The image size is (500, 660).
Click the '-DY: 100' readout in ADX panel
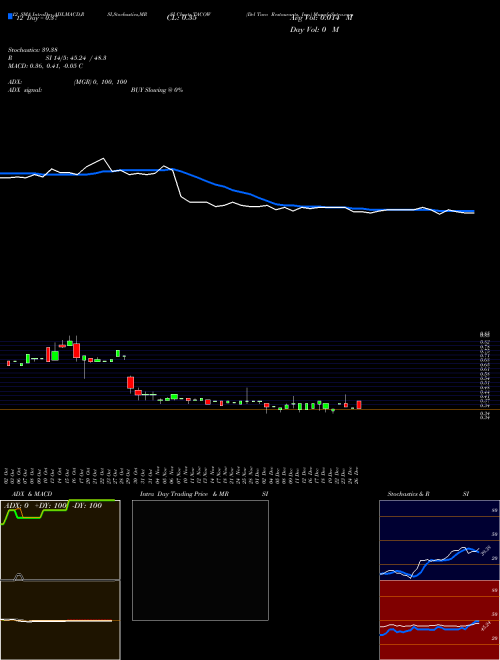click(x=88, y=506)
